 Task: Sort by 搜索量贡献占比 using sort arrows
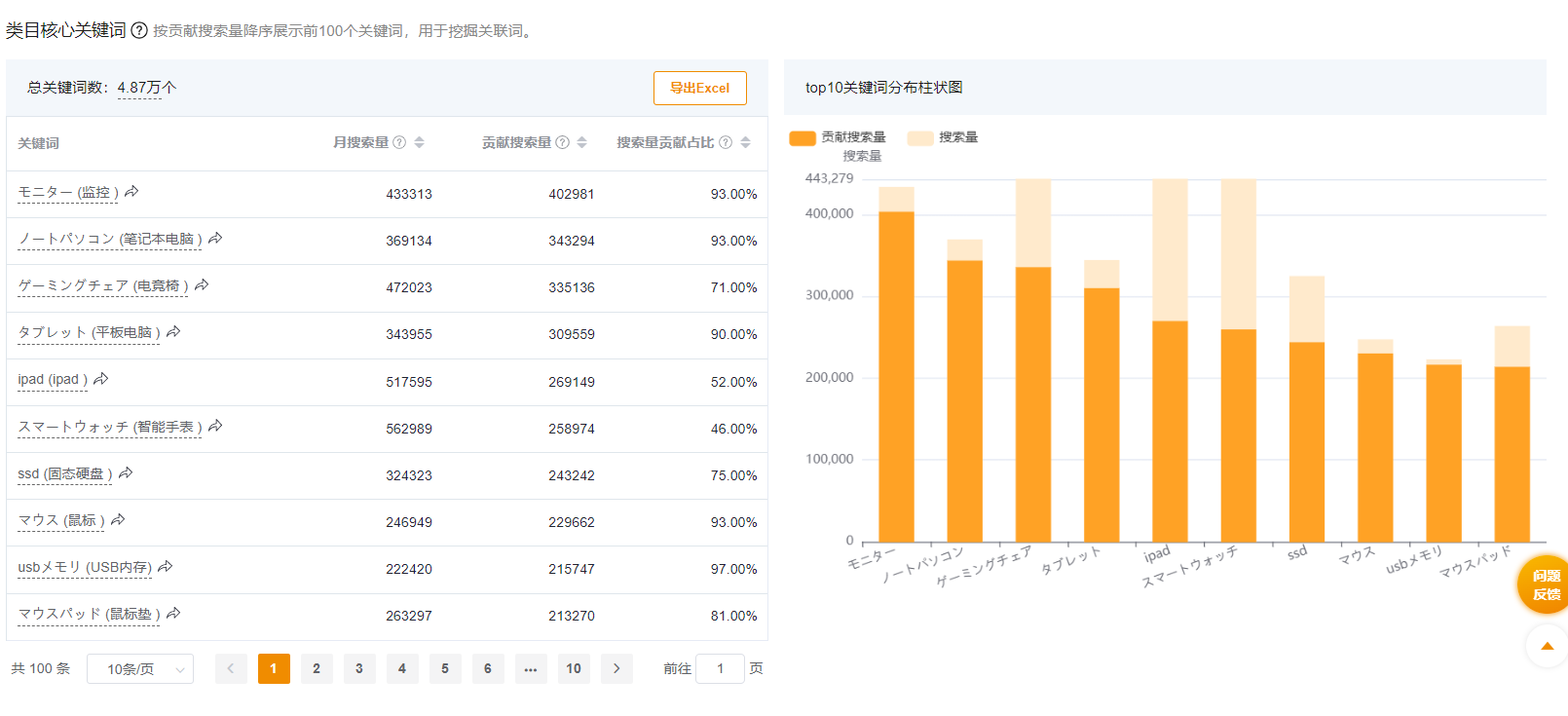coord(745,142)
